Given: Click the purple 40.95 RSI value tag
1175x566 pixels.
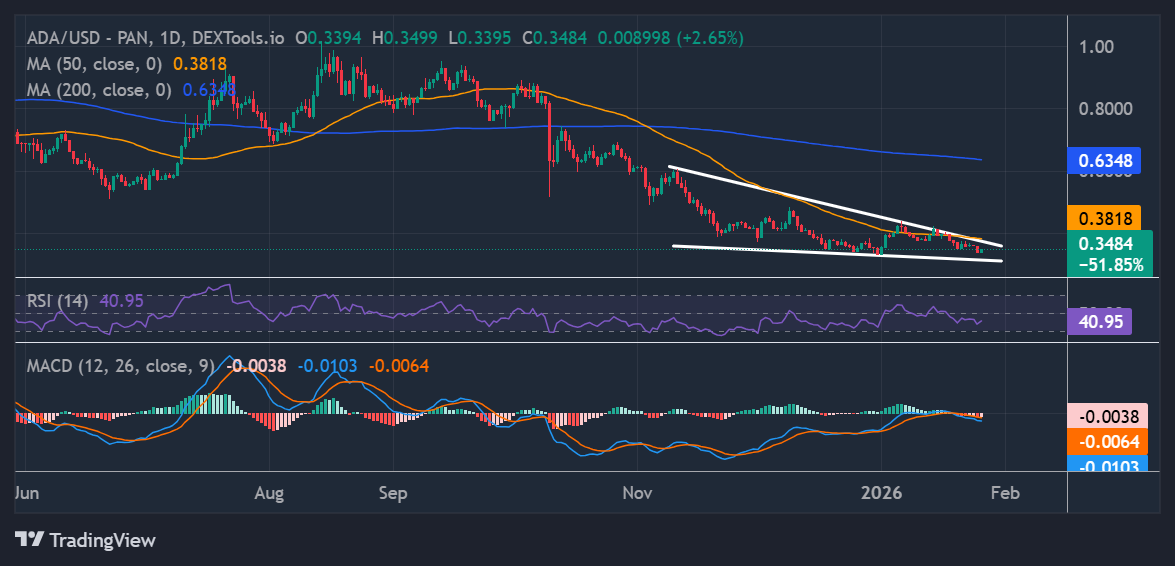Looking at the screenshot, I should [x=1099, y=321].
